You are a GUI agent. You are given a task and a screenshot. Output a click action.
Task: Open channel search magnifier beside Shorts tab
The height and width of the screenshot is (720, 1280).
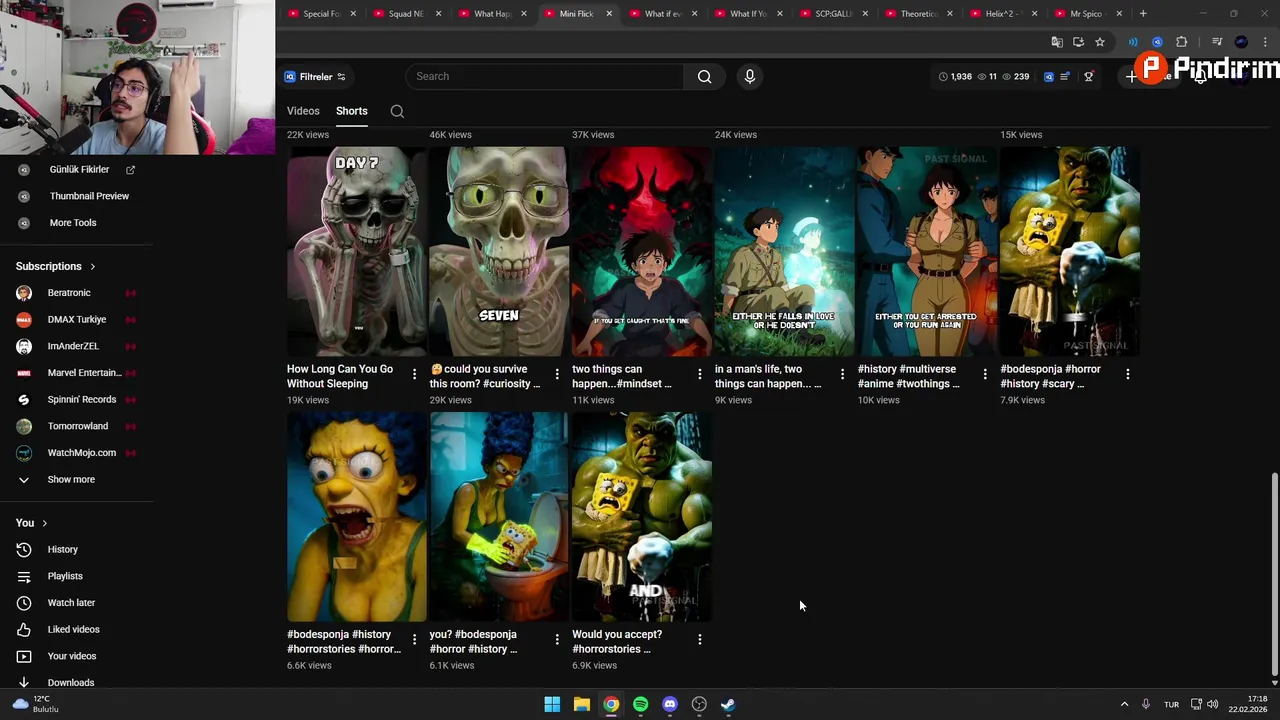point(397,111)
